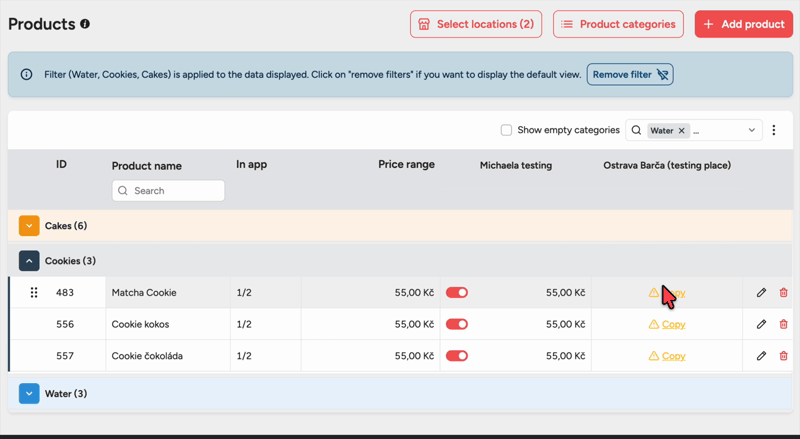Click product ID 483
Image resolution: width=800 pixels, height=439 pixels.
(65, 292)
